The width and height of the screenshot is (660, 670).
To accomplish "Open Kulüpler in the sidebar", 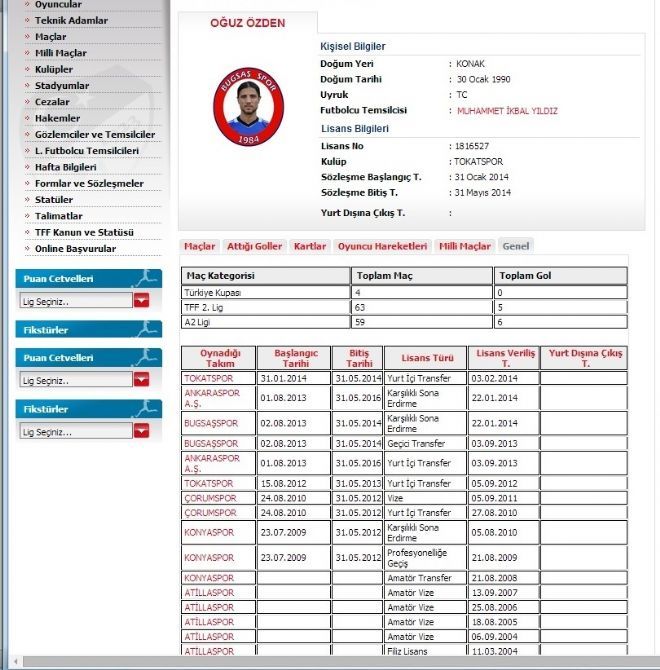I will [x=54, y=69].
